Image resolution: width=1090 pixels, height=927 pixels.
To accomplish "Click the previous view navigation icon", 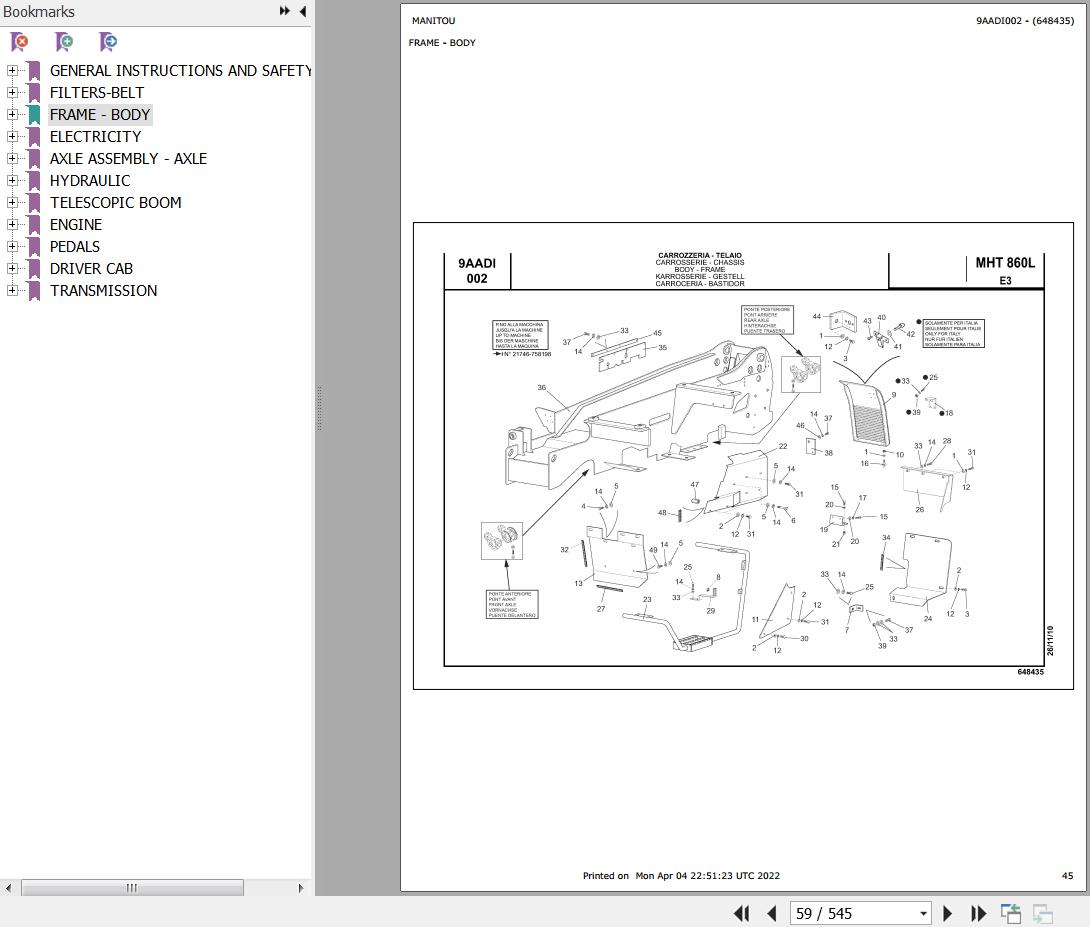I will (x=1011, y=913).
